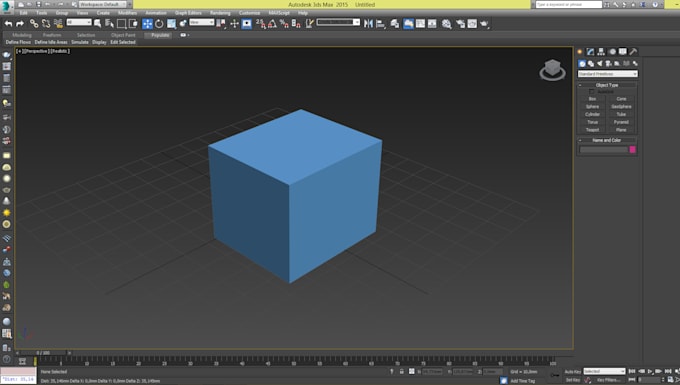Open the Material Editor
This screenshot has width=680, height=385.
(447, 23)
